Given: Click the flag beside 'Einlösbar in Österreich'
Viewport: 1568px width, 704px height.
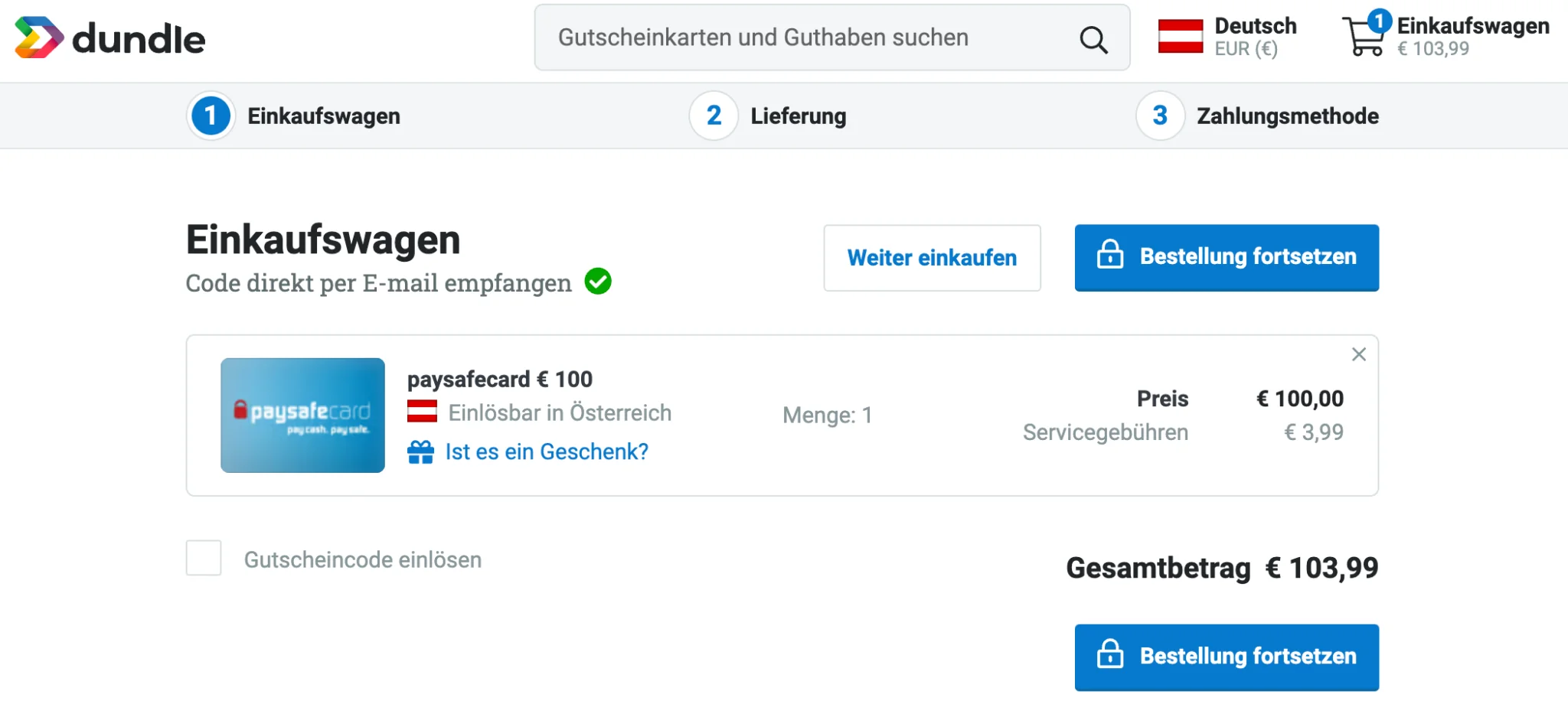Looking at the screenshot, I should point(422,412).
